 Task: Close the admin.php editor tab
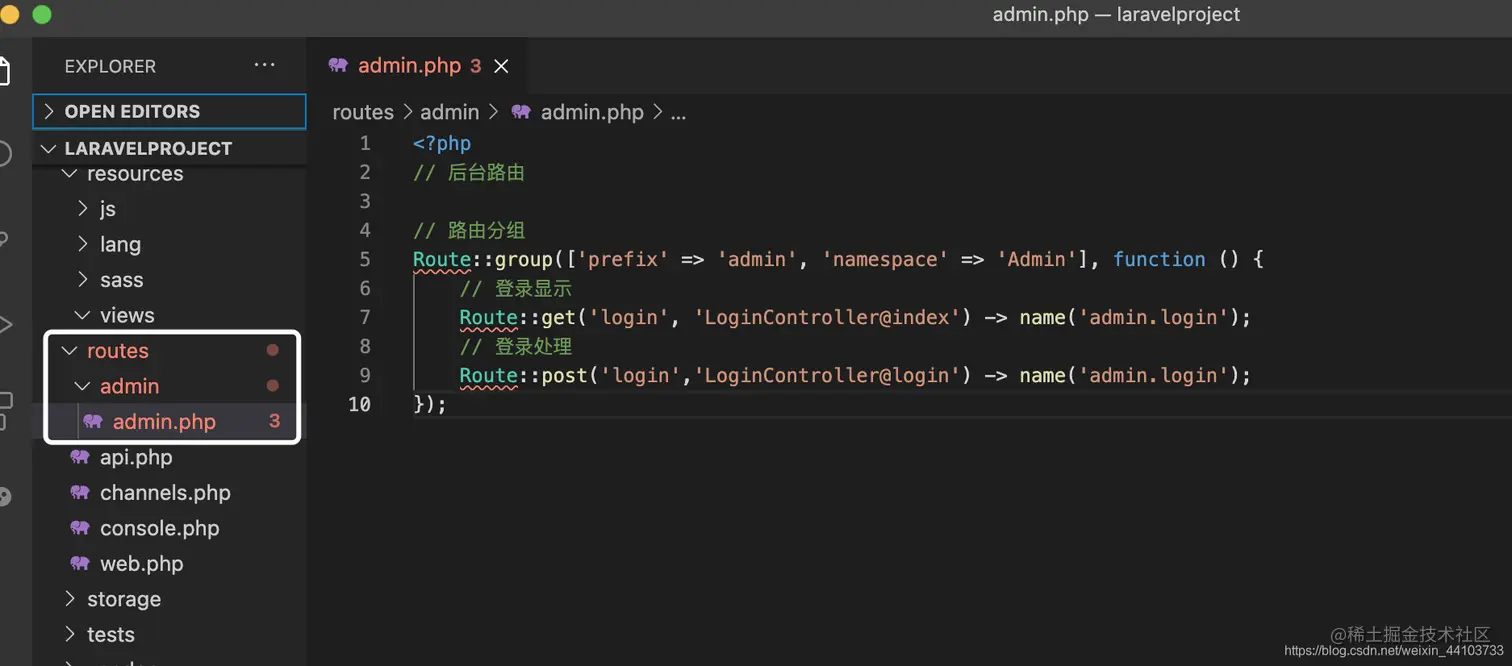point(501,66)
